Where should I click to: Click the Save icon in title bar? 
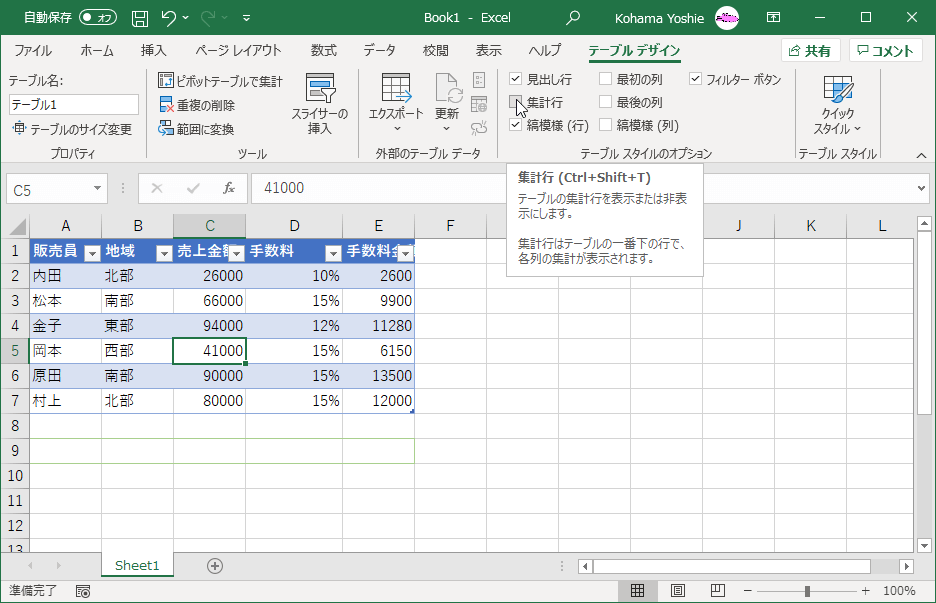(140, 19)
